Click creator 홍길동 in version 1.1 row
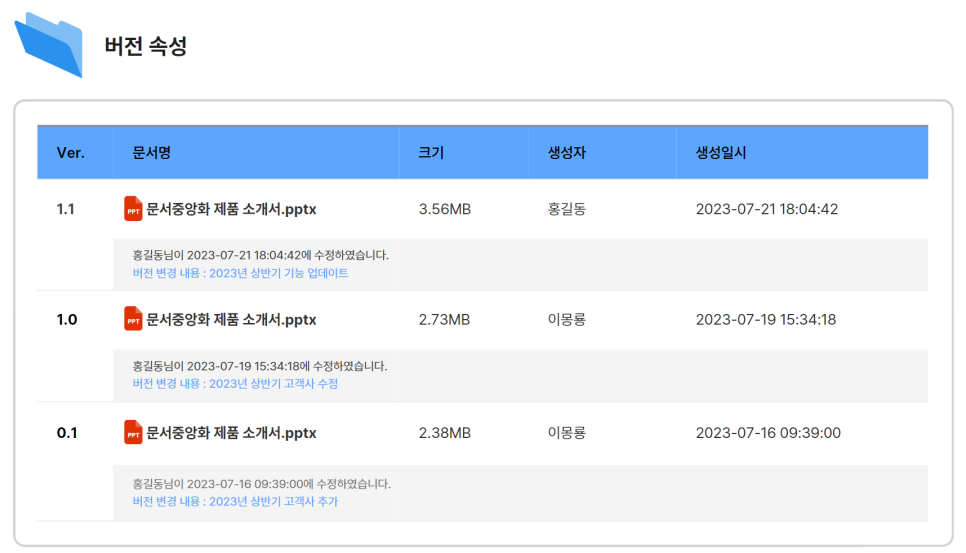966x553 pixels. pyautogui.click(x=567, y=209)
